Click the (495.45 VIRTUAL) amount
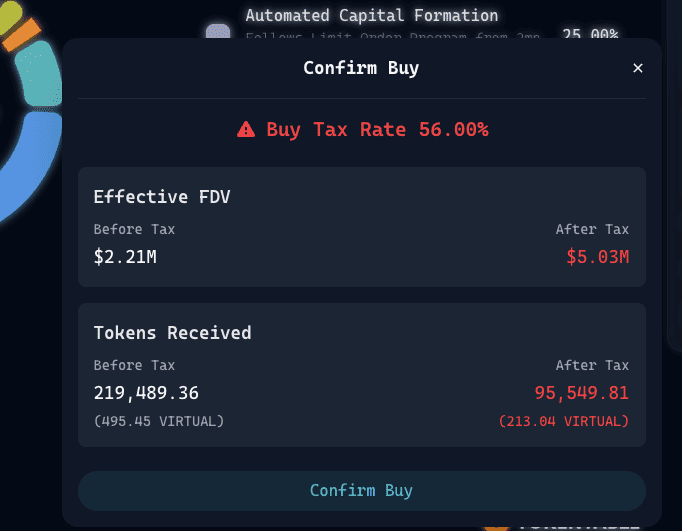The width and height of the screenshot is (682, 531). pyautogui.click(x=159, y=421)
